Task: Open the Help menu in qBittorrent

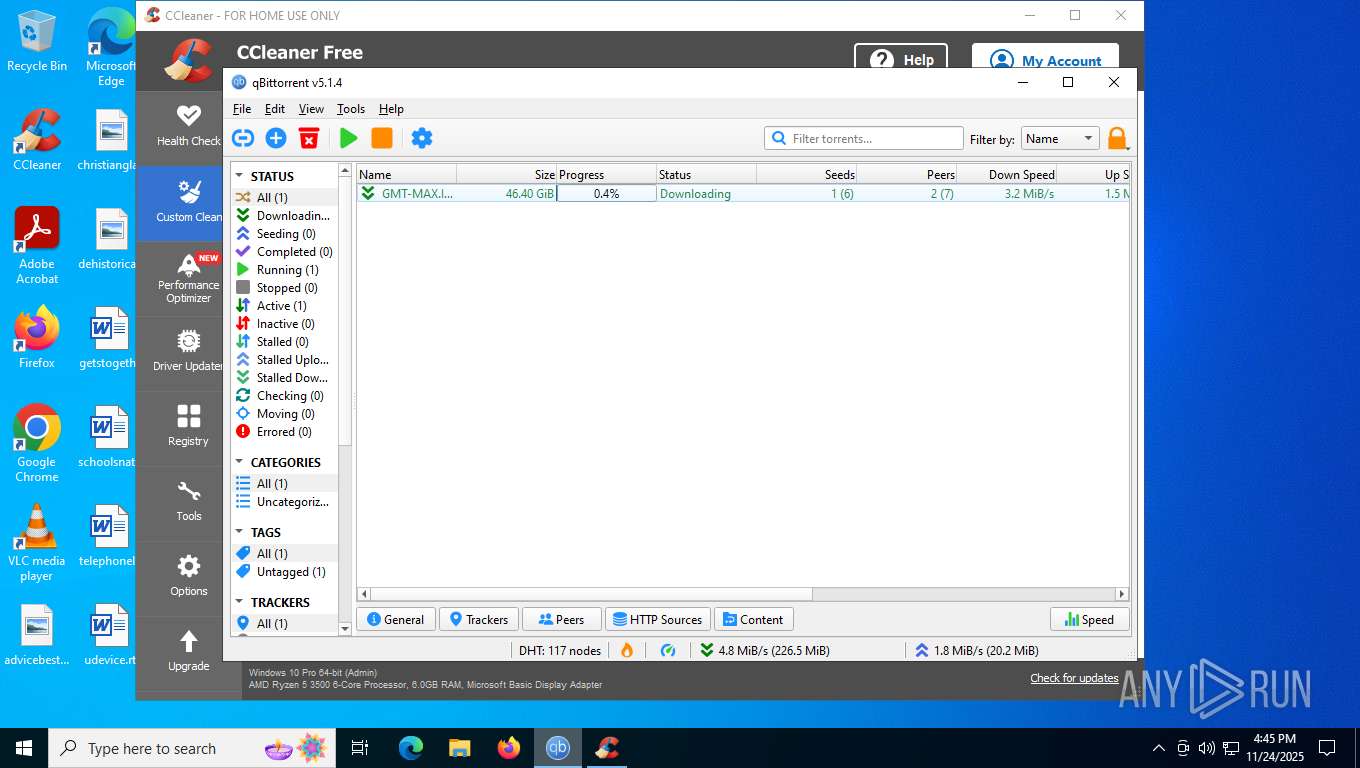Action: pos(391,109)
